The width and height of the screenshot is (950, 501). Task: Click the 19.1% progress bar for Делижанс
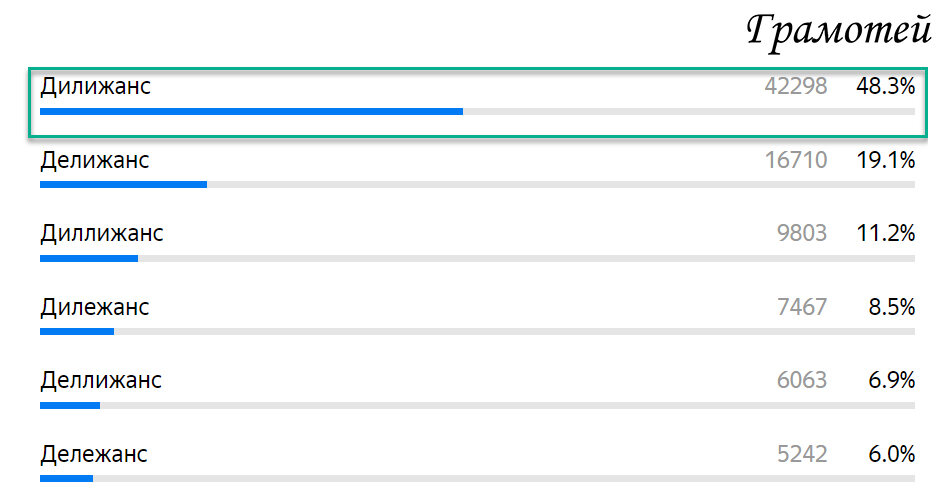point(477,185)
